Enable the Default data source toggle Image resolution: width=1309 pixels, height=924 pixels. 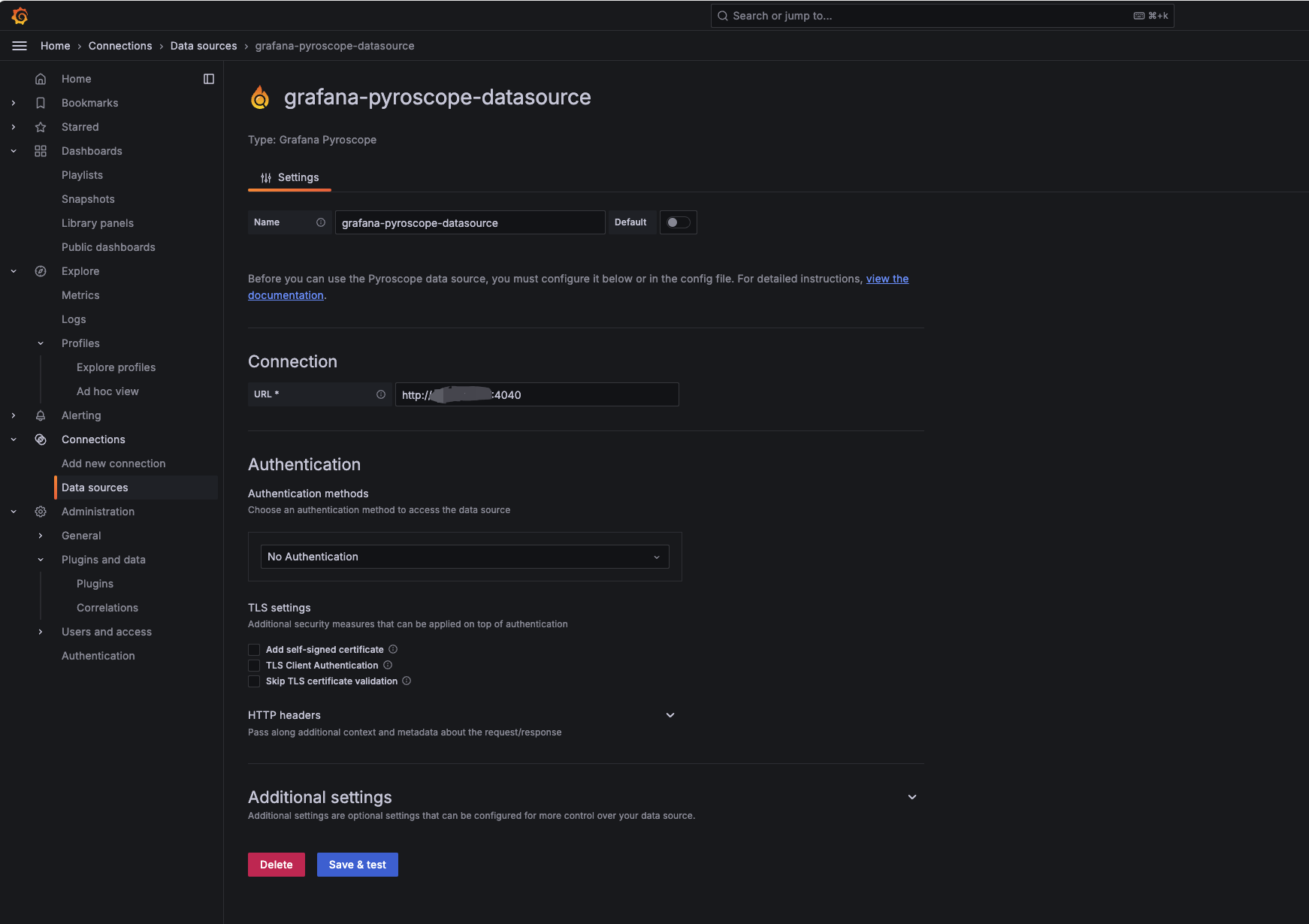tap(677, 222)
